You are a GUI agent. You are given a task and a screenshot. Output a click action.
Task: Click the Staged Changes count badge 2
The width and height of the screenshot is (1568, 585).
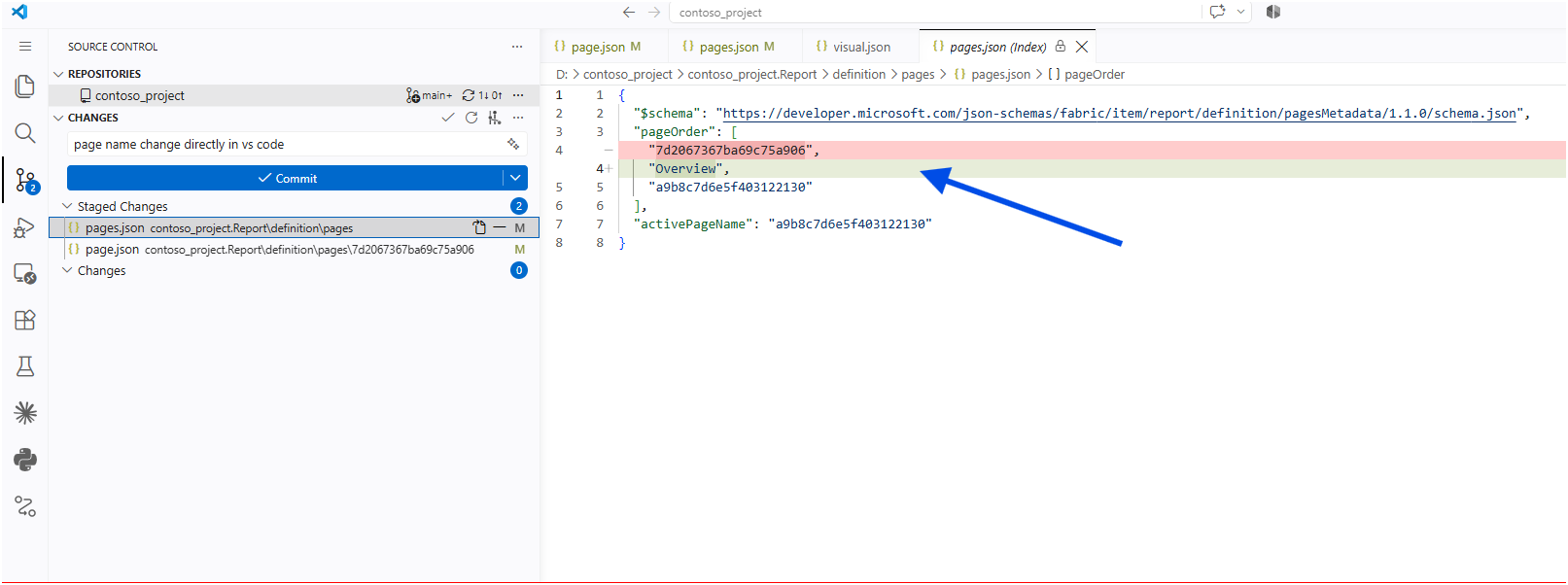tap(519, 206)
